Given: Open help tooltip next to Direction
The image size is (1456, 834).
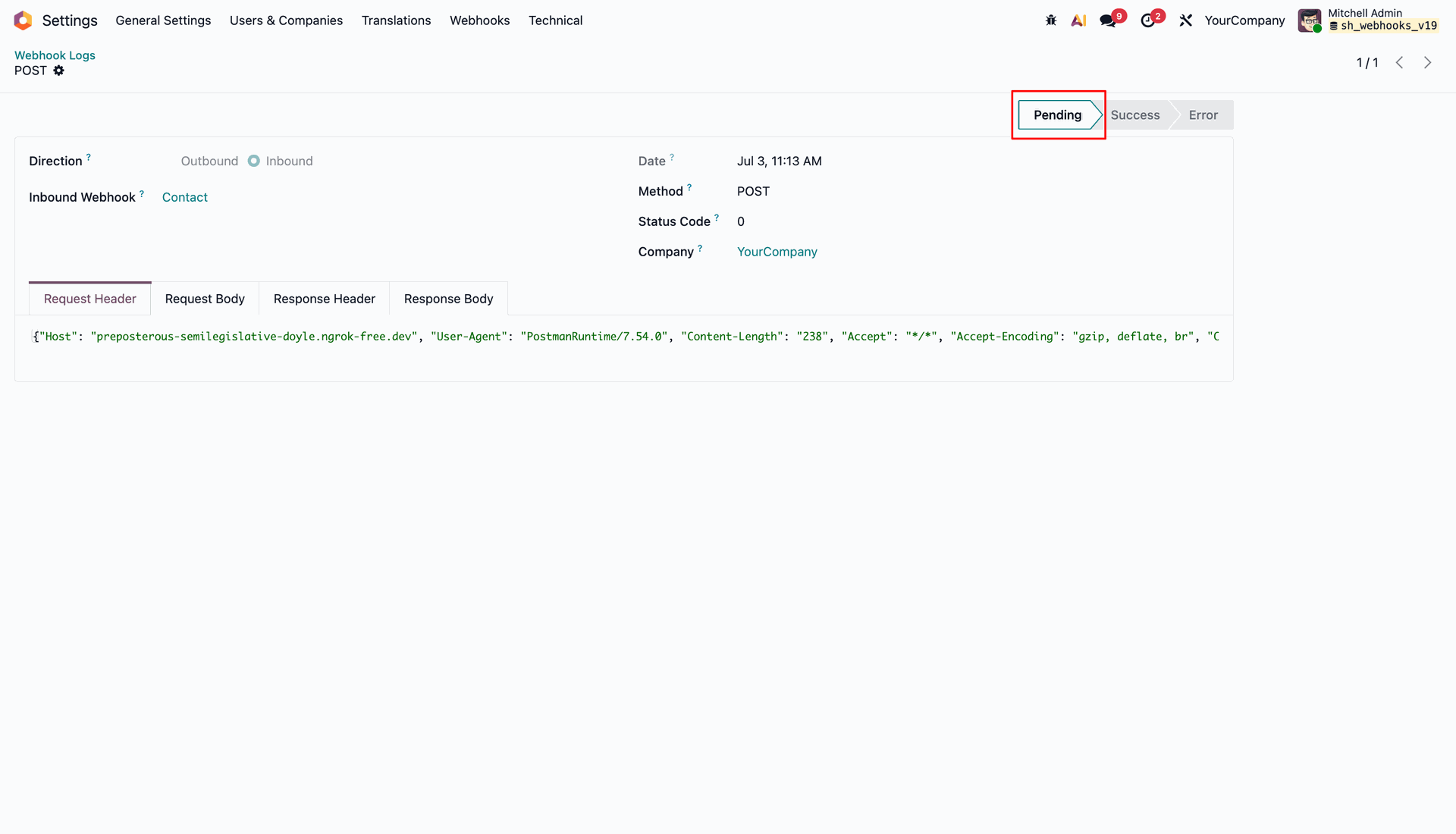Looking at the screenshot, I should coord(89,157).
